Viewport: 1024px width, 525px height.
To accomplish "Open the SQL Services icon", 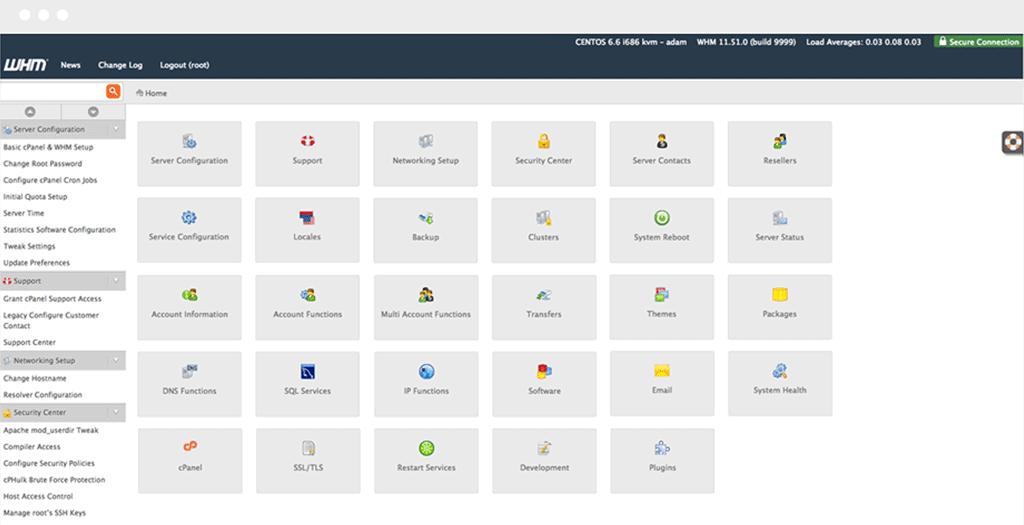I will [x=307, y=371].
